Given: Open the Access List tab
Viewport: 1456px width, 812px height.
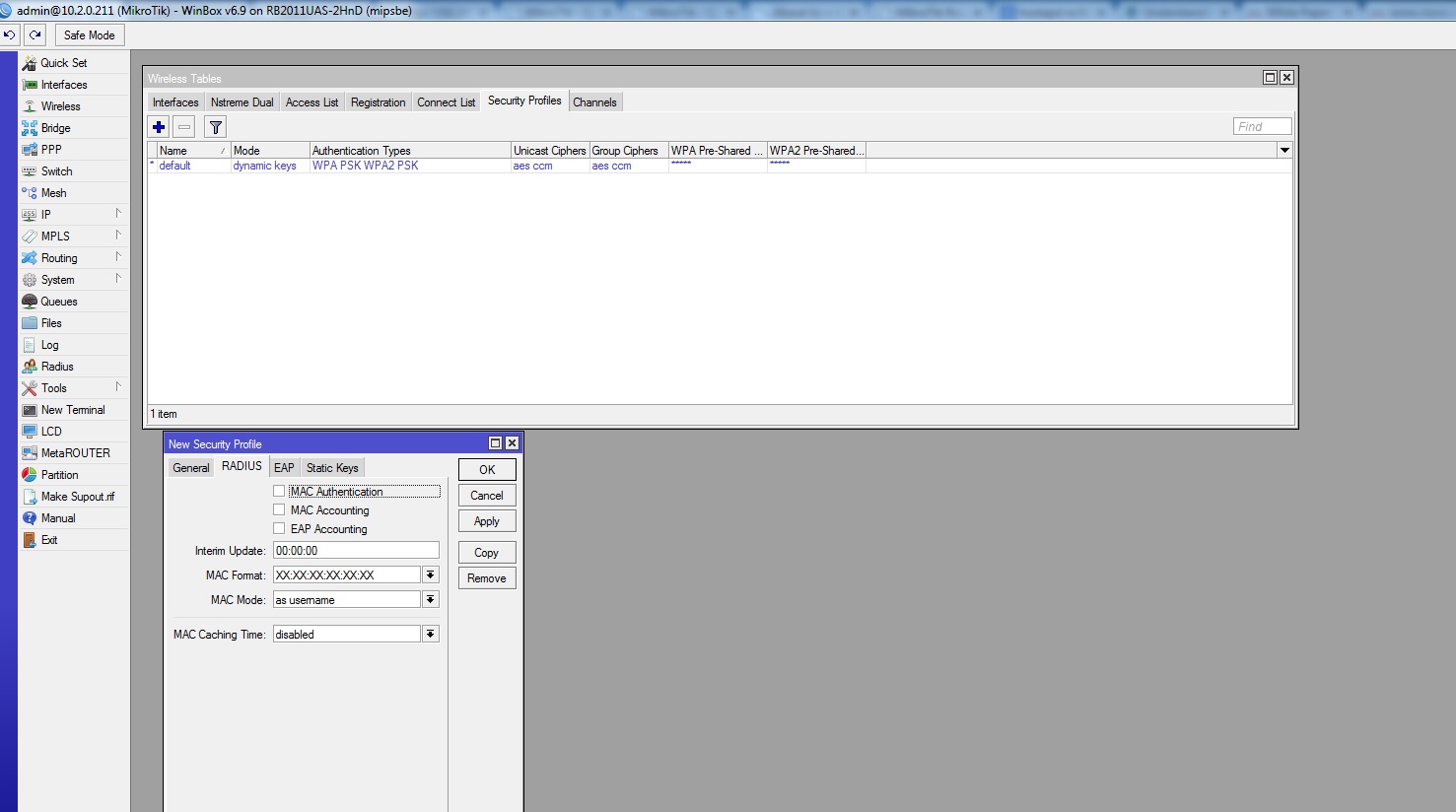Looking at the screenshot, I should pos(312,102).
